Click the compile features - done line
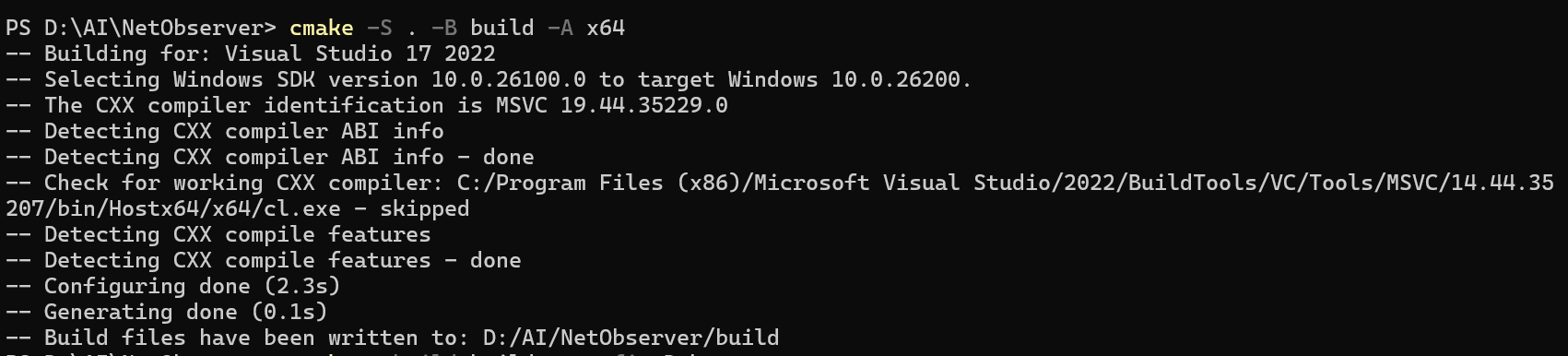Screen dimensions: 1568x356 (x=263, y=260)
